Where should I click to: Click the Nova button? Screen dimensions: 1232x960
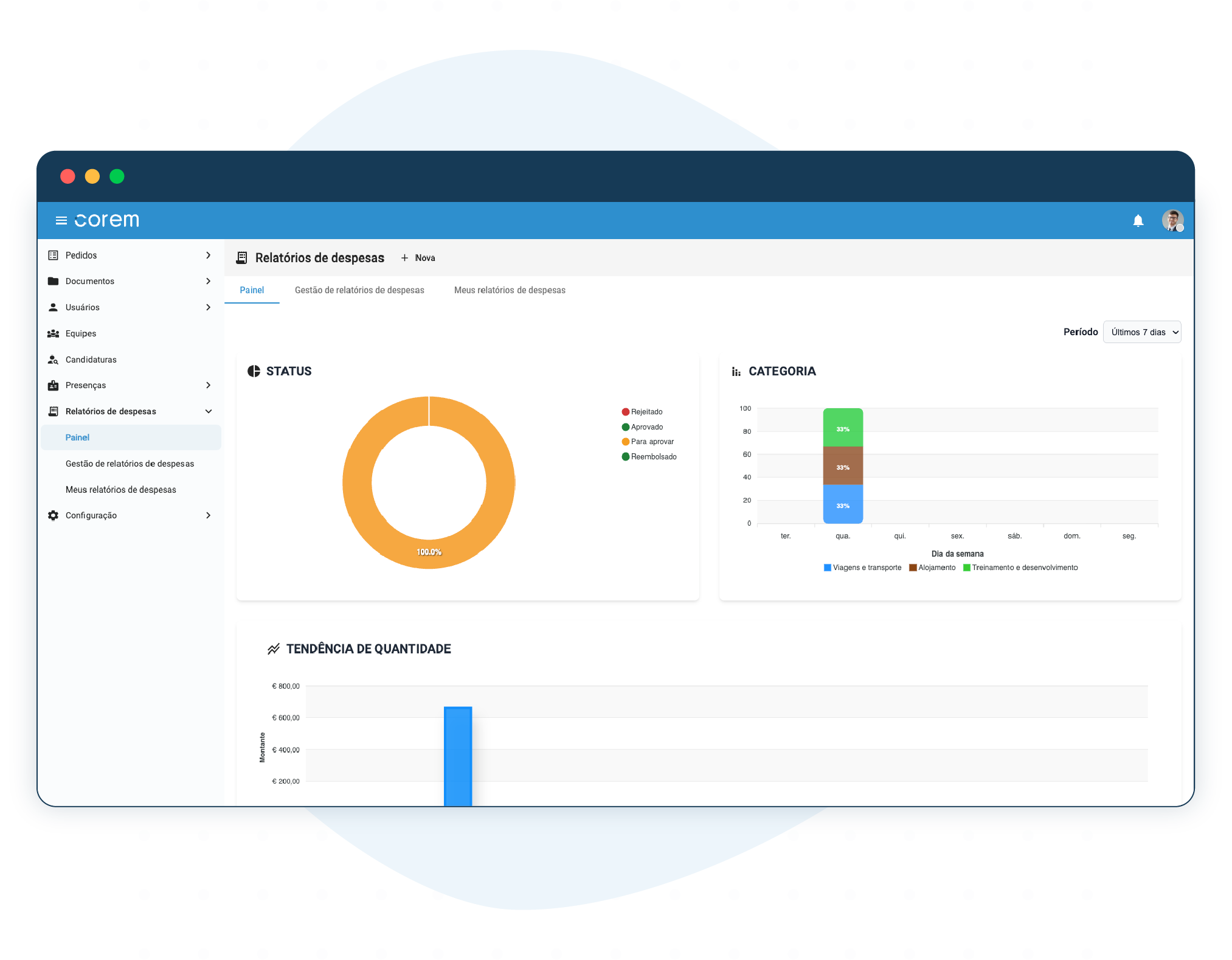(x=418, y=258)
